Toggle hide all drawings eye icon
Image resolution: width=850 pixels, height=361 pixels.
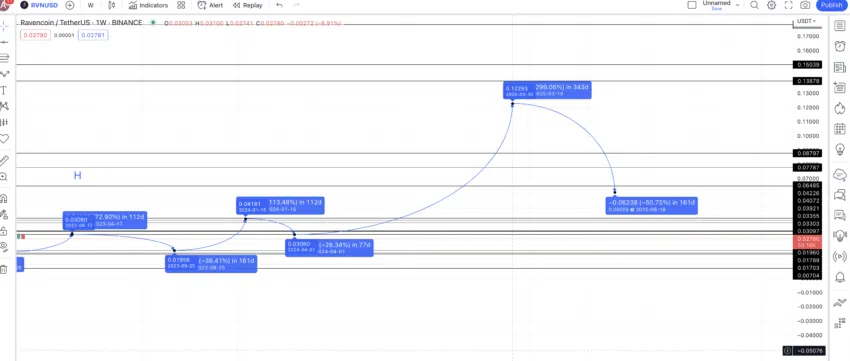pyautogui.click(x=4, y=248)
